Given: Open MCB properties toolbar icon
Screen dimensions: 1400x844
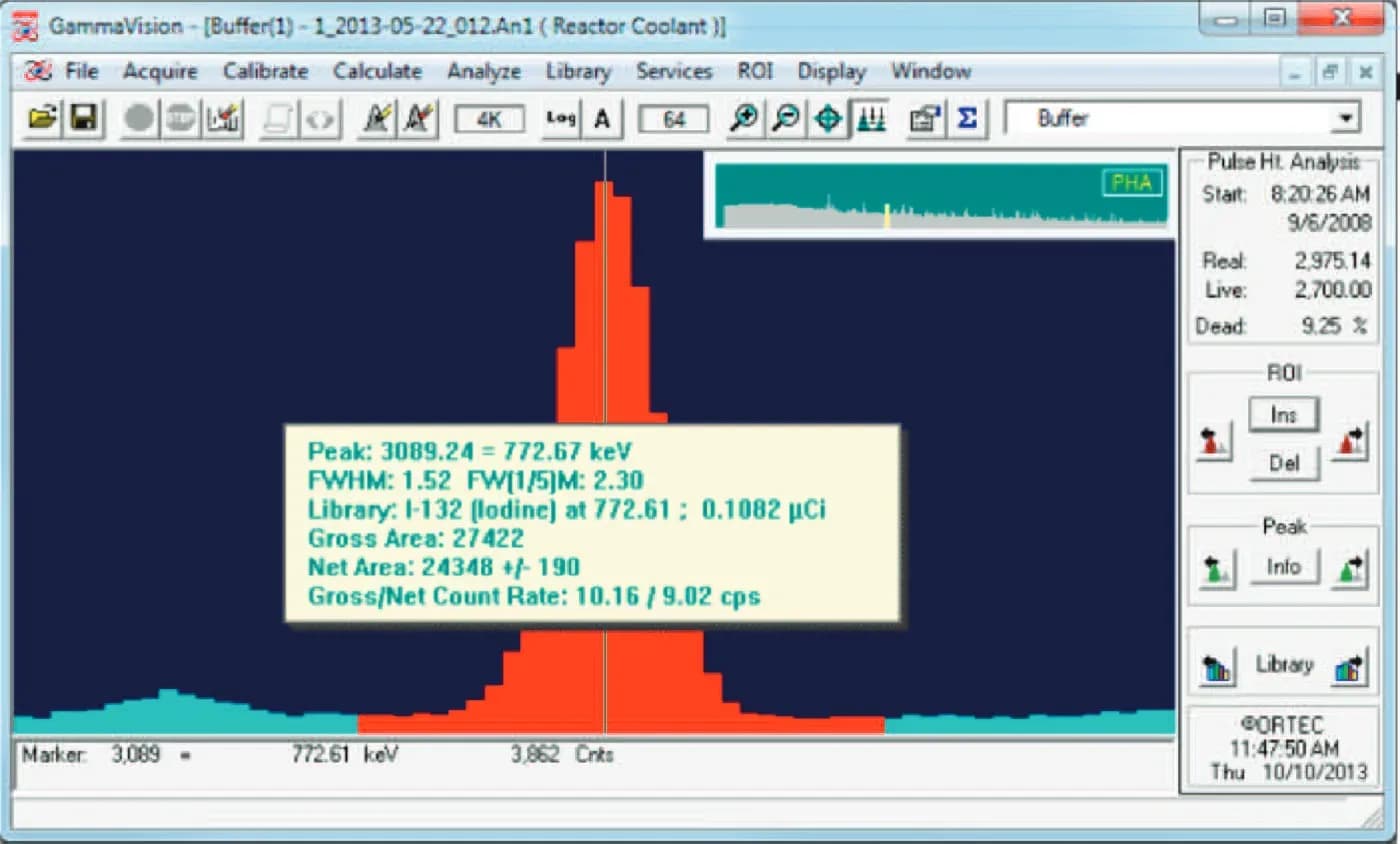Looking at the screenshot, I should point(924,119).
